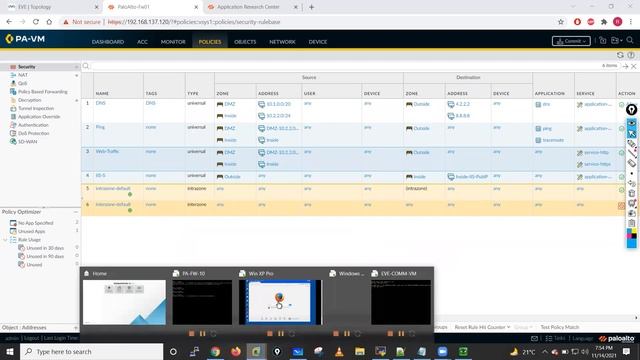Open the help question mark icon
Viewport: 640px width, 360px height.
click(631, 55)
